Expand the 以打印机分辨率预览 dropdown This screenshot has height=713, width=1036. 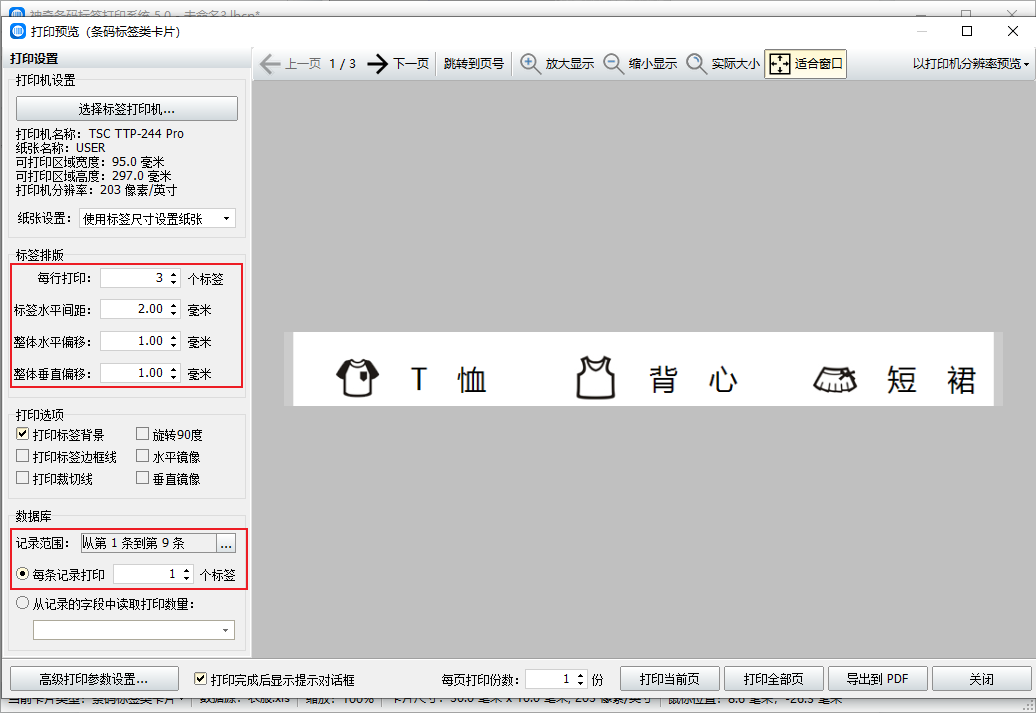click(x=970, y=64)
